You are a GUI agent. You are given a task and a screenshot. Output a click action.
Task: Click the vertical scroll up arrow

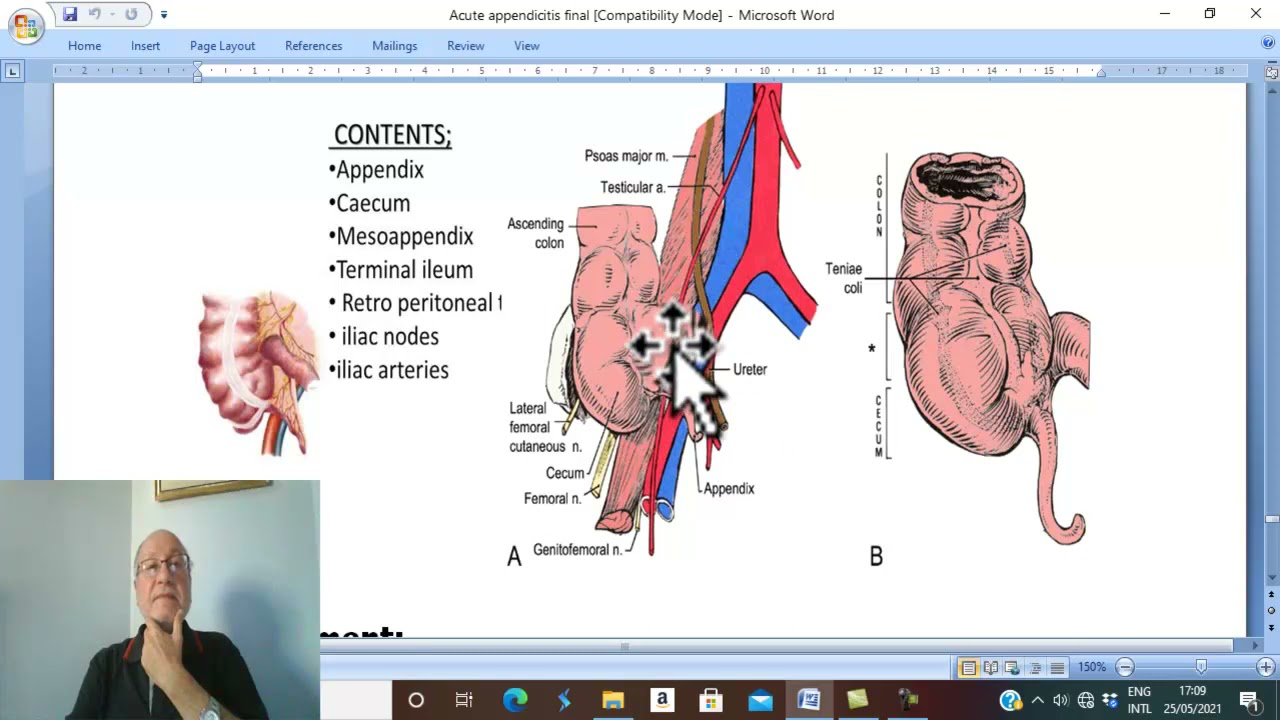[1272, 89]
